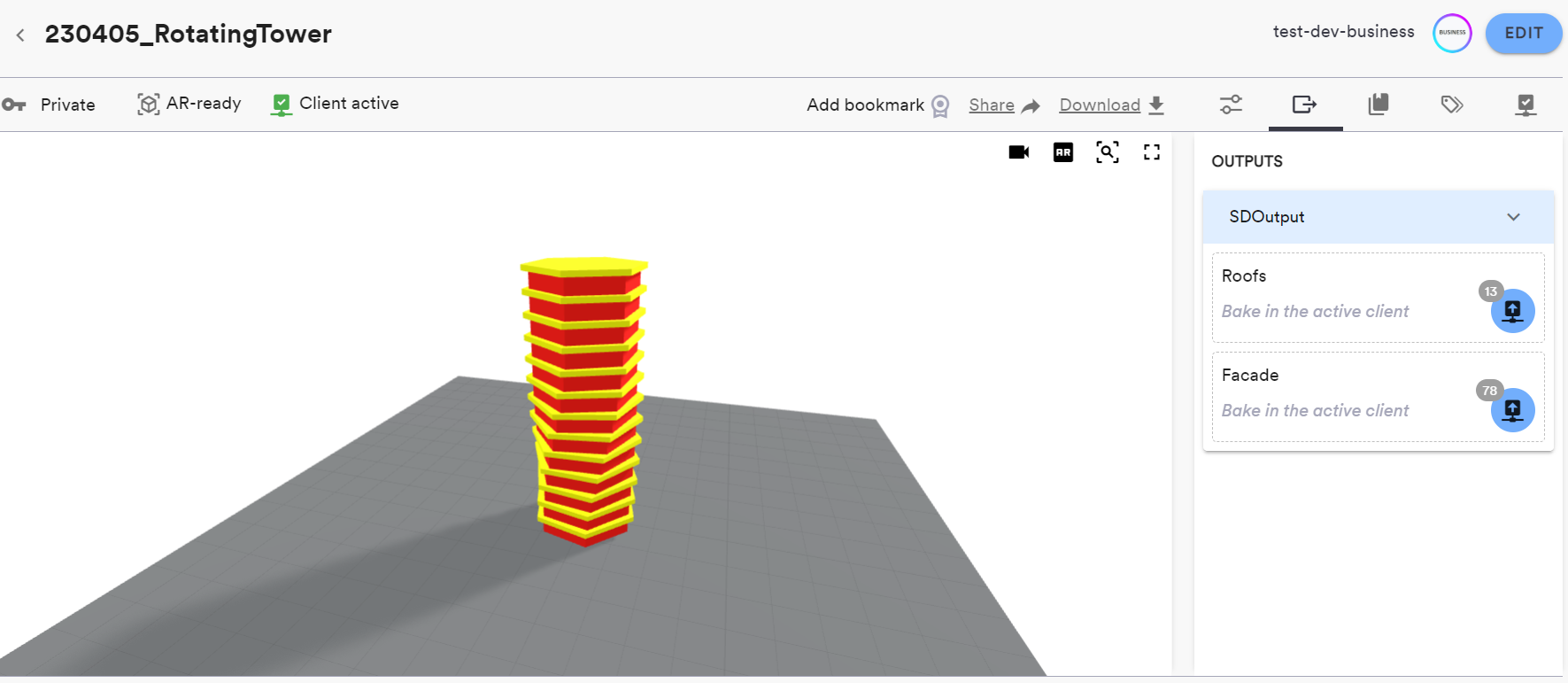This screenshot has width=1568, height=683.
Task: Toggle the Private visibility setting
Action: pos(50,105)
